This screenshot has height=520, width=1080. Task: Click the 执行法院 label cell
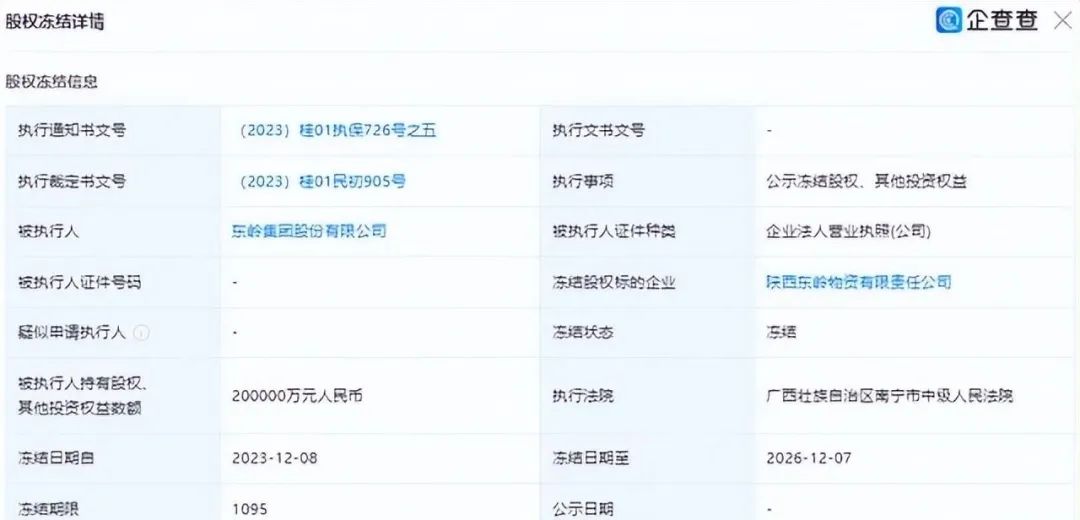tap(647, 396)
